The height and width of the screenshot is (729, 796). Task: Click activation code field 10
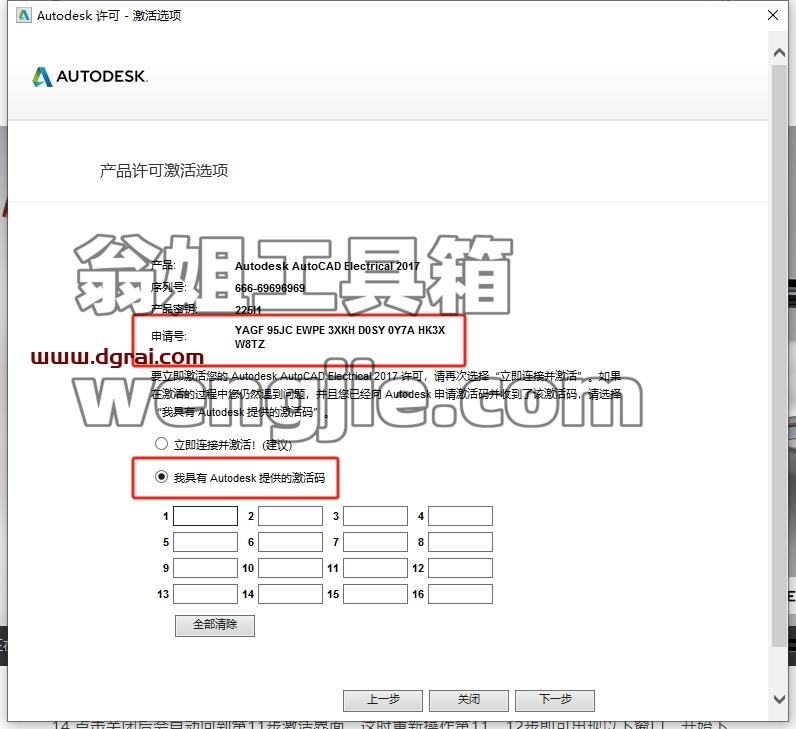290,568
